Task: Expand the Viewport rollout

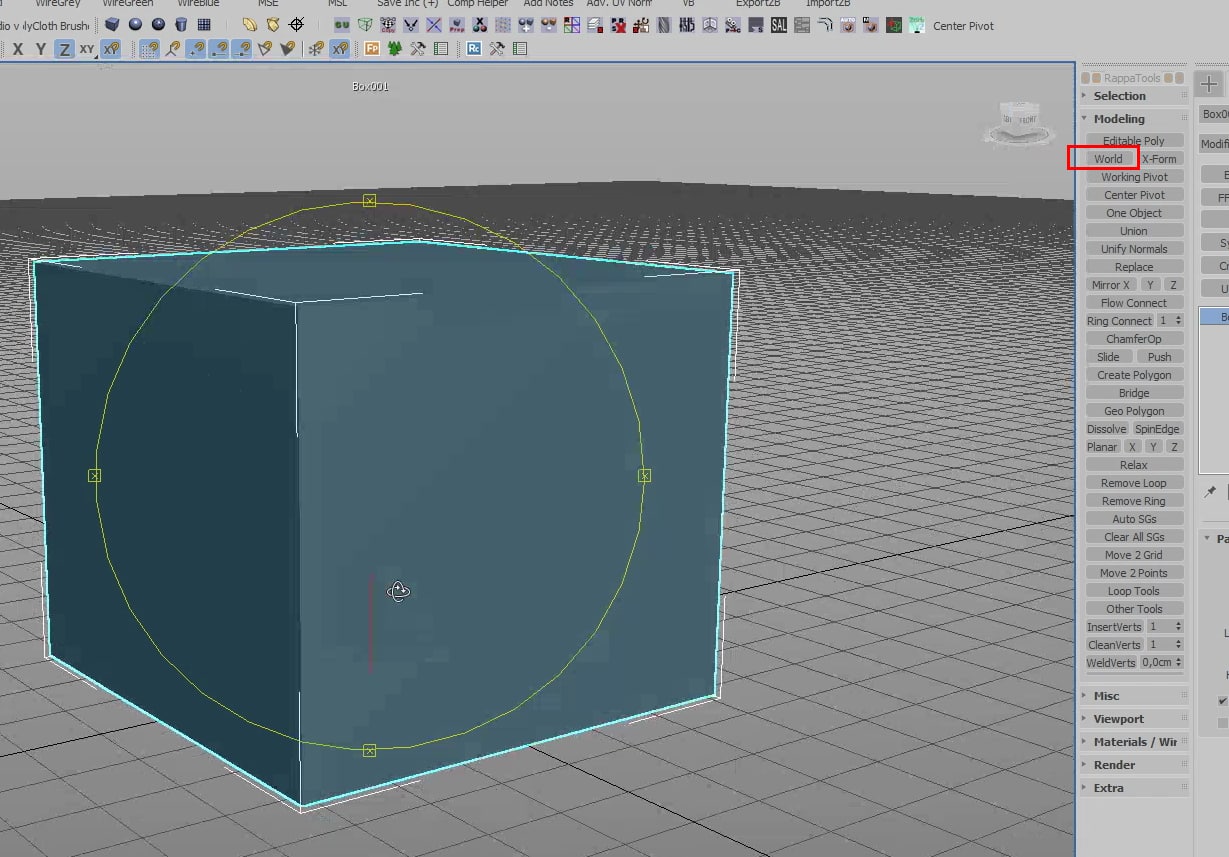Action: (1134, 719)
